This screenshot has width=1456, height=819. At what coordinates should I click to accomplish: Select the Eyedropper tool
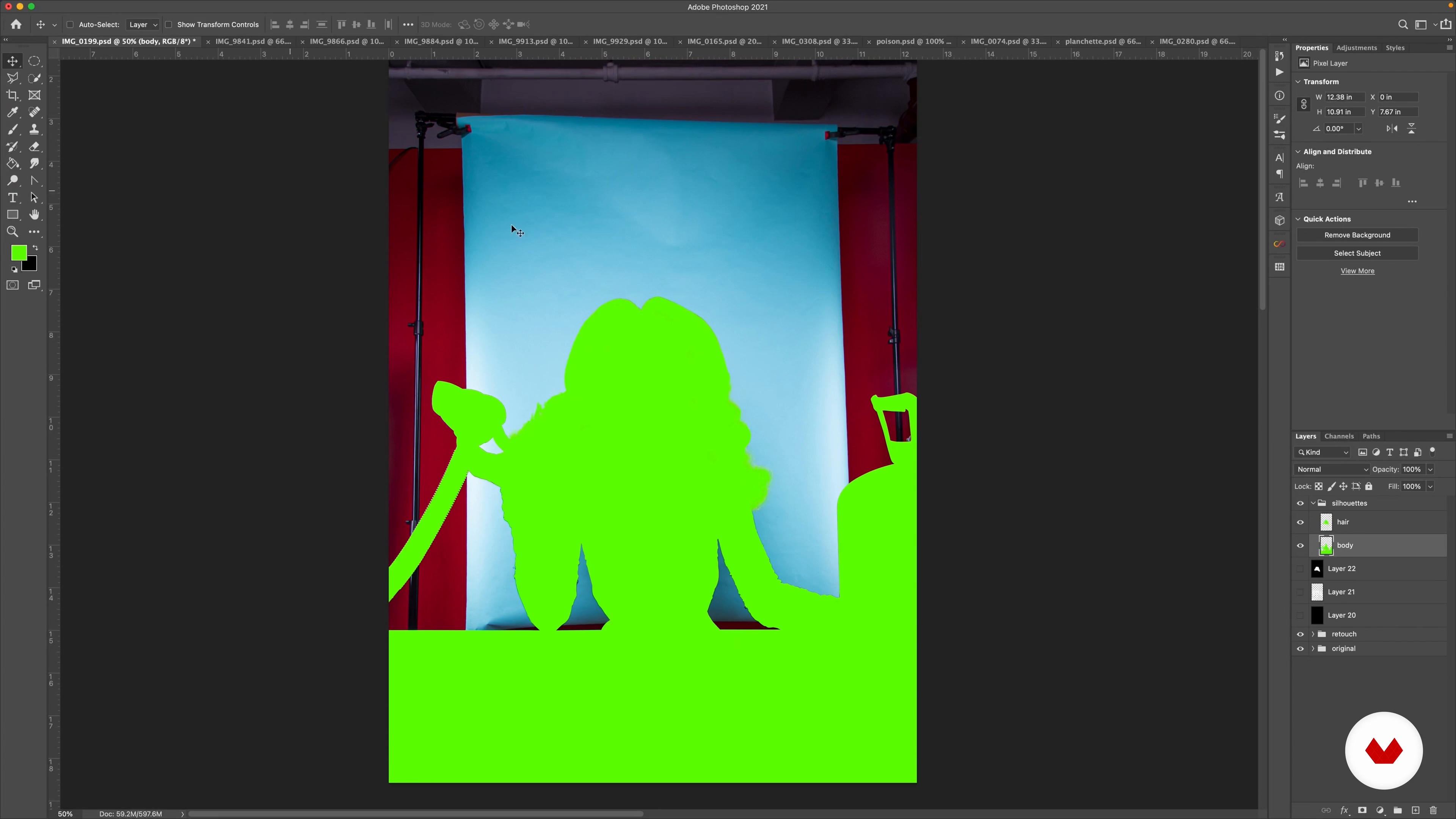[13, 112]
